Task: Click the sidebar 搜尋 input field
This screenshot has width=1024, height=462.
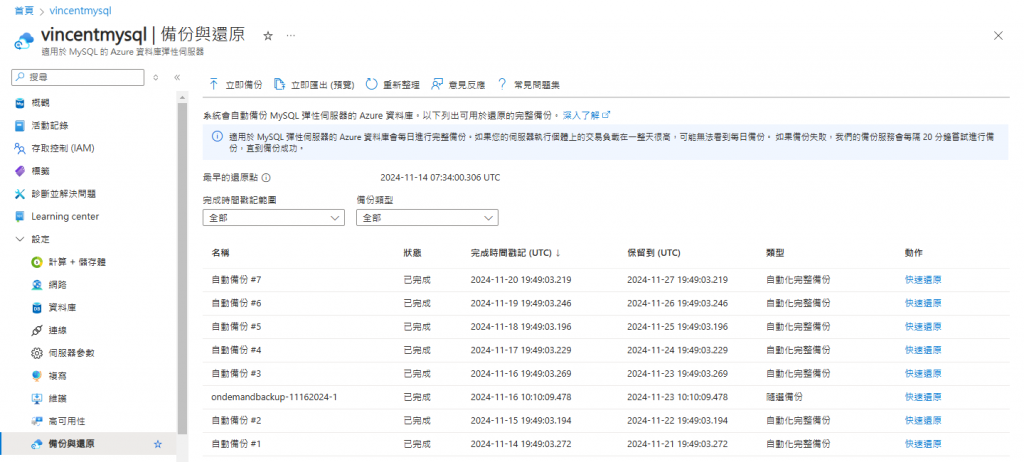Action: tap(78, 77)
